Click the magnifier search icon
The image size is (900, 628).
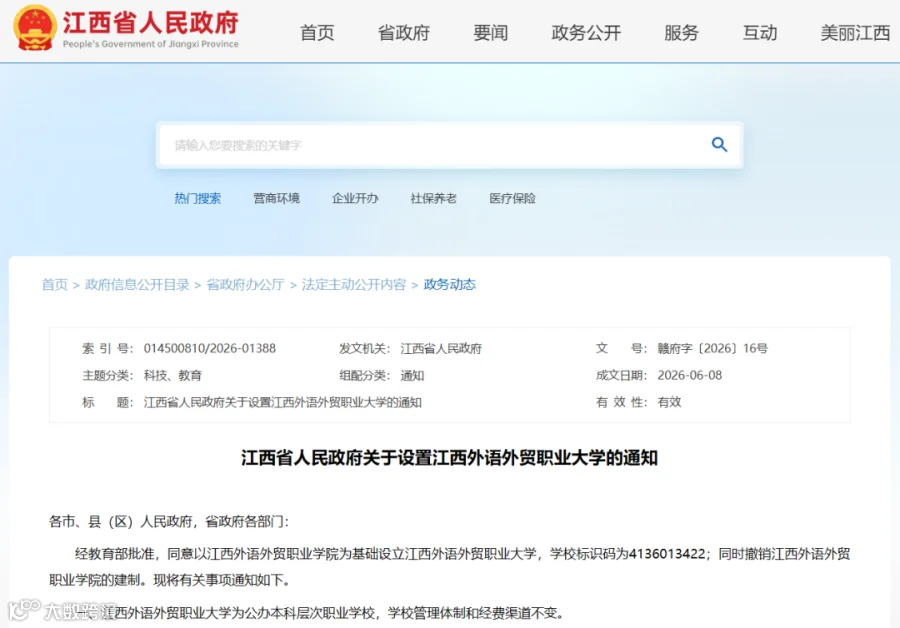point(719,145)
